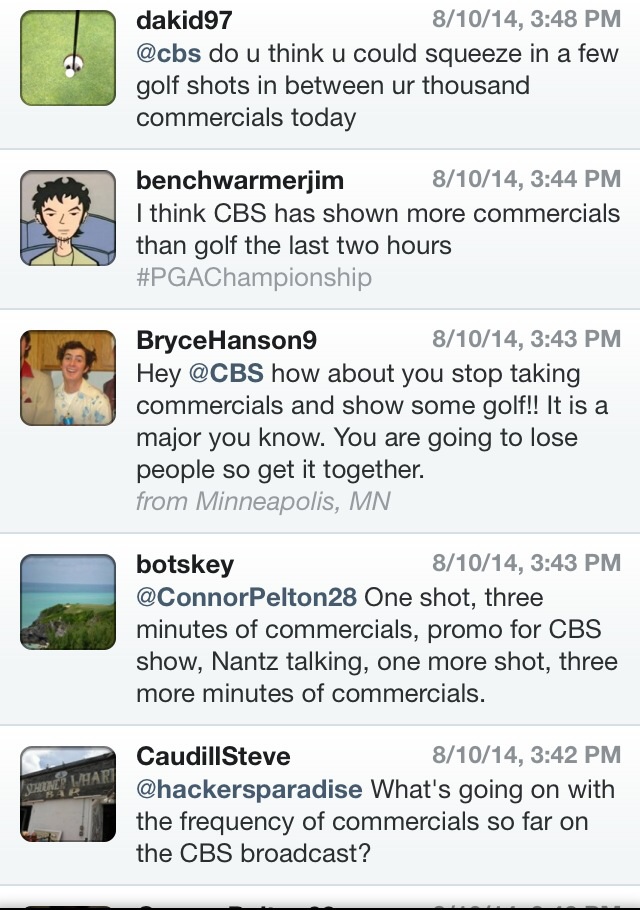Open botskey's coastal landscape avatar

coord(68,602)
